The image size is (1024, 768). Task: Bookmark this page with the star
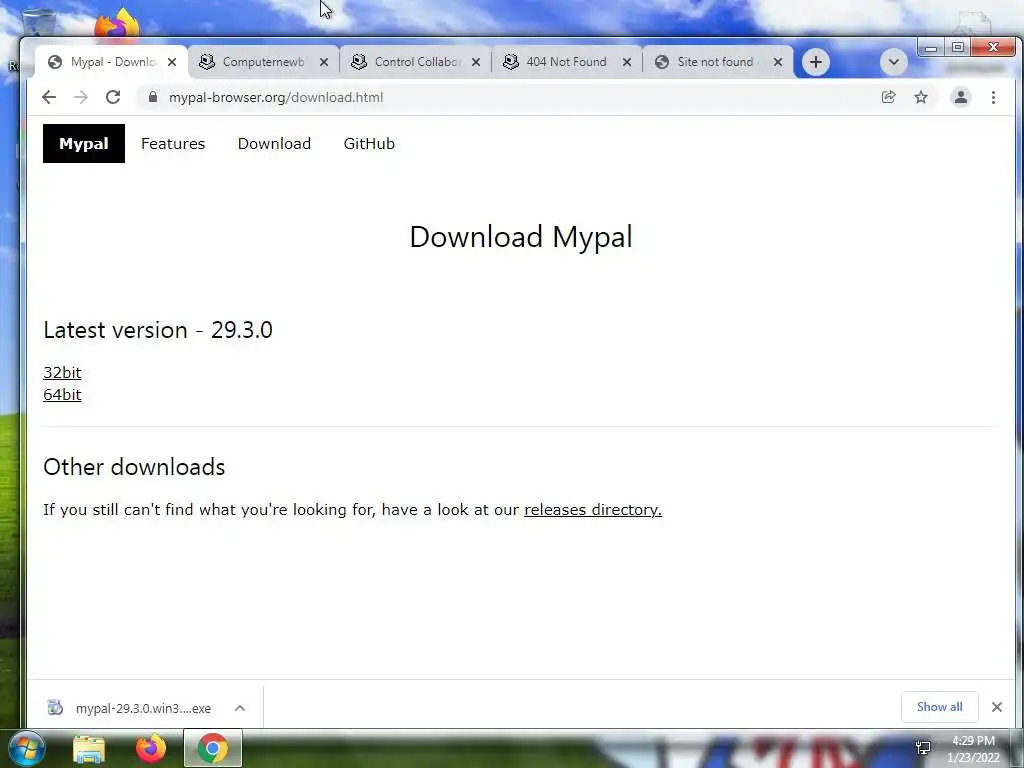[921, 97]
